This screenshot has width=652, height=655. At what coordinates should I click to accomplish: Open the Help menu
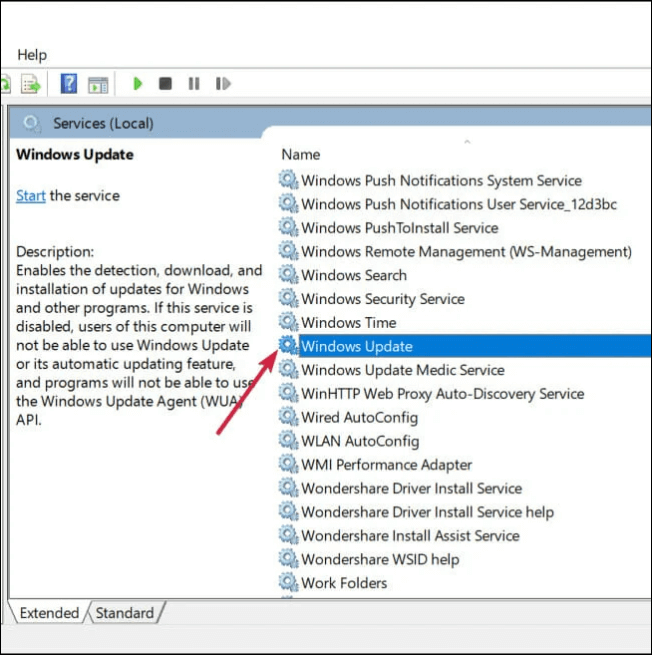tap(32, 55)
